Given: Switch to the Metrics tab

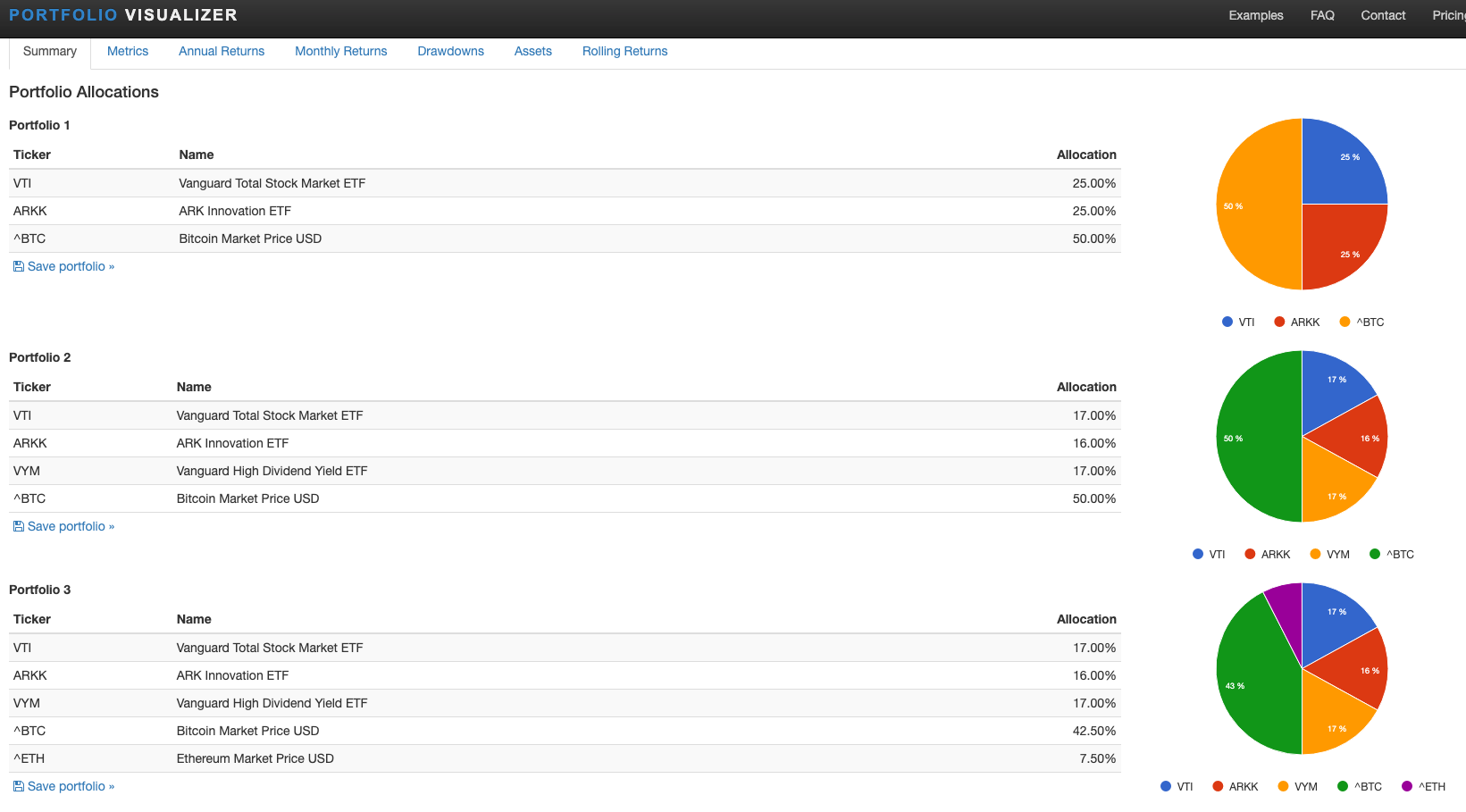Looking at the screenshot, I should pyautogui.click(x=128, y=51).
